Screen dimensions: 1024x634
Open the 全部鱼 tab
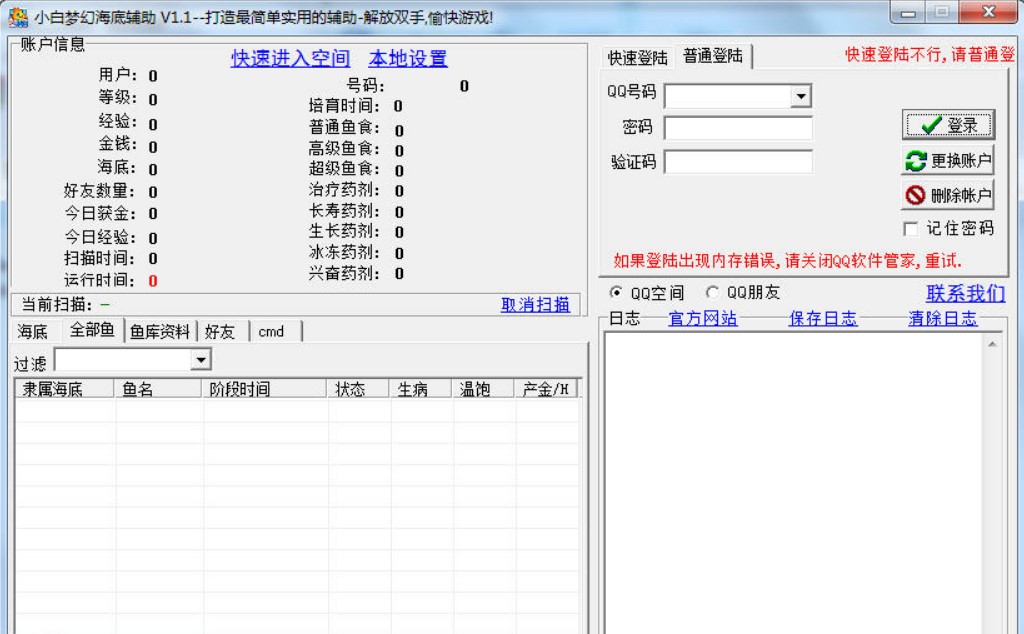(92, 330)
